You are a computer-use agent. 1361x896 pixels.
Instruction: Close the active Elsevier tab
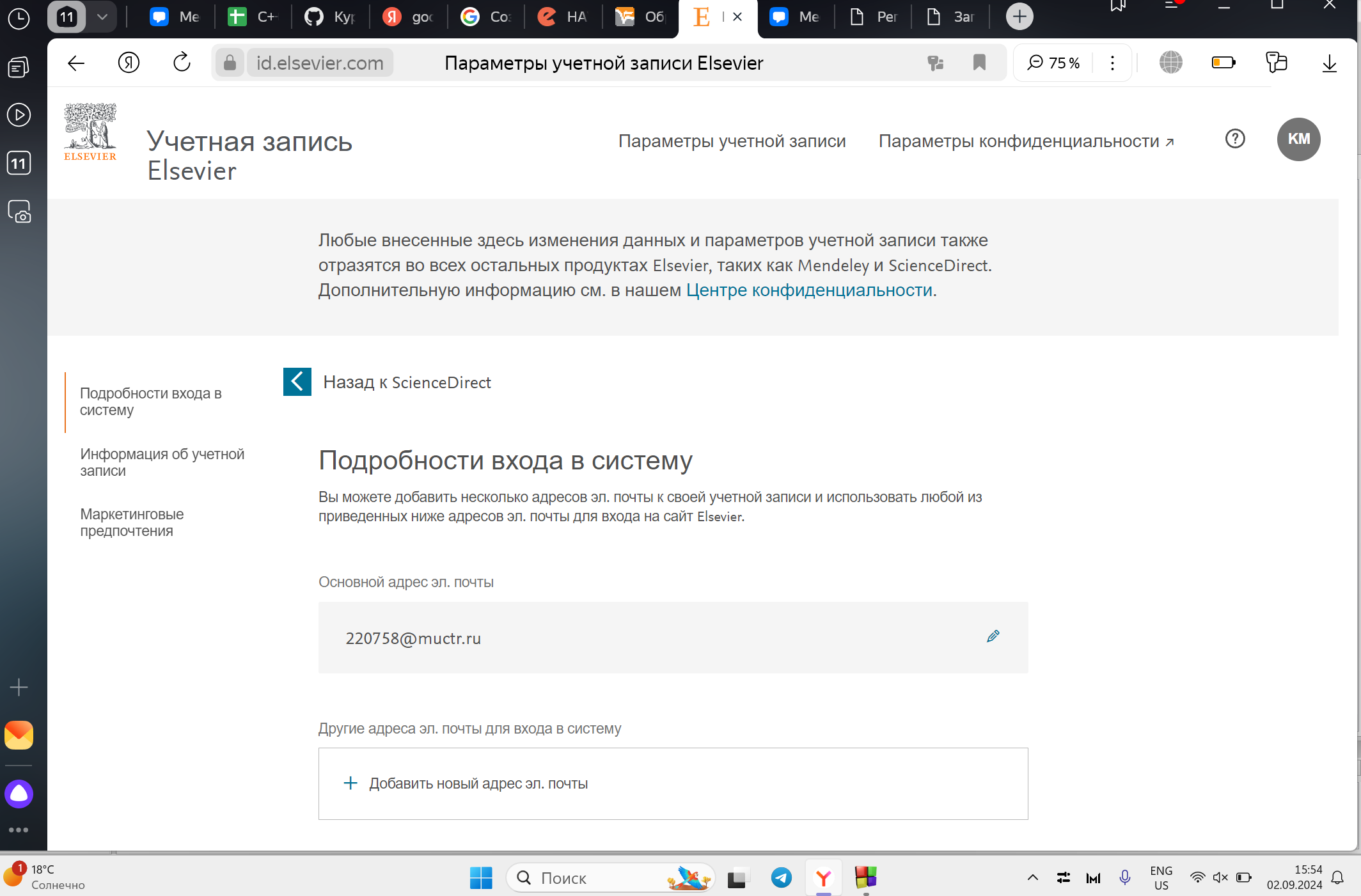737,17
